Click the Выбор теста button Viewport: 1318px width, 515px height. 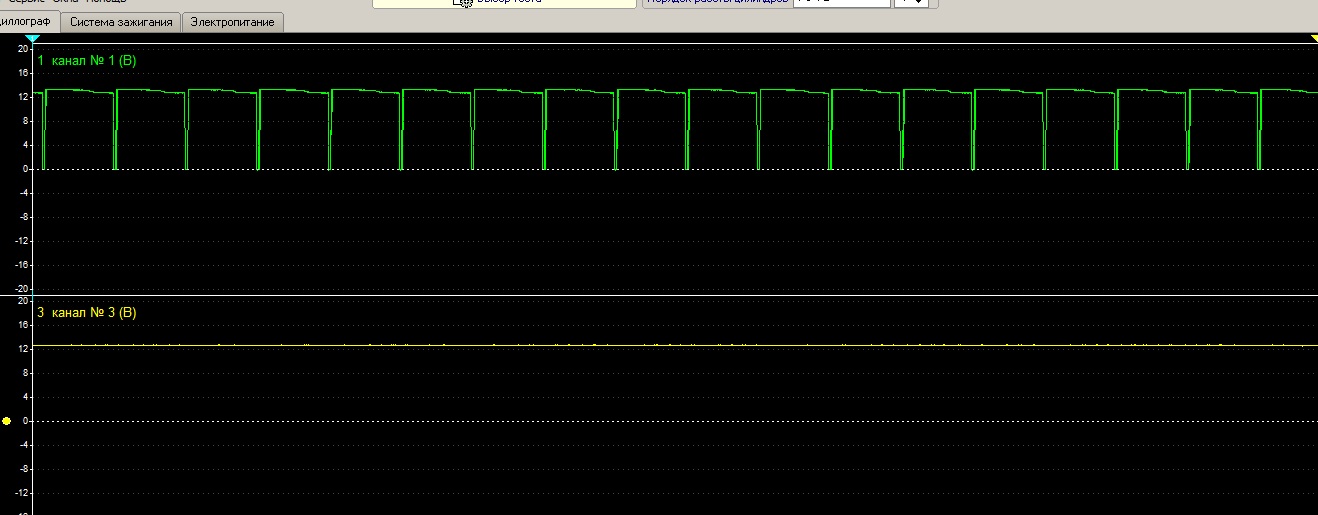pos(505,3)
